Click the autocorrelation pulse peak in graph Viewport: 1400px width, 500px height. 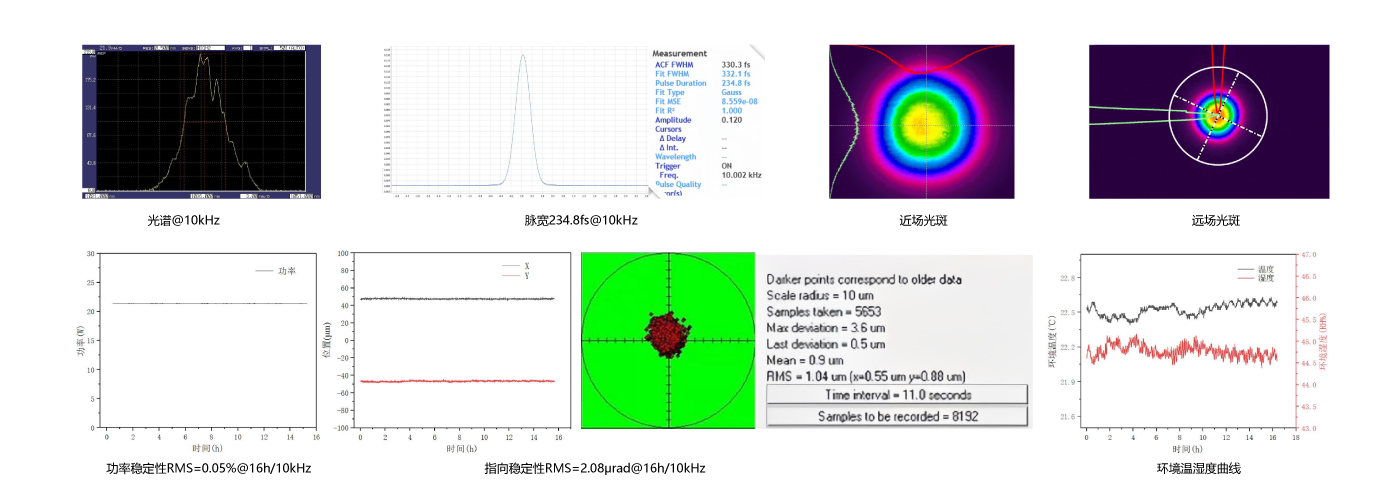(x=522, y=57)
